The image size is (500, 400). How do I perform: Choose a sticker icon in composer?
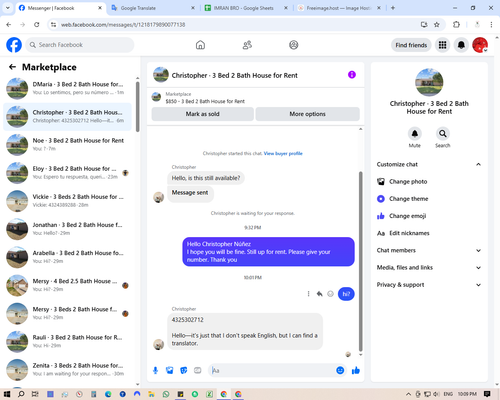184,370
